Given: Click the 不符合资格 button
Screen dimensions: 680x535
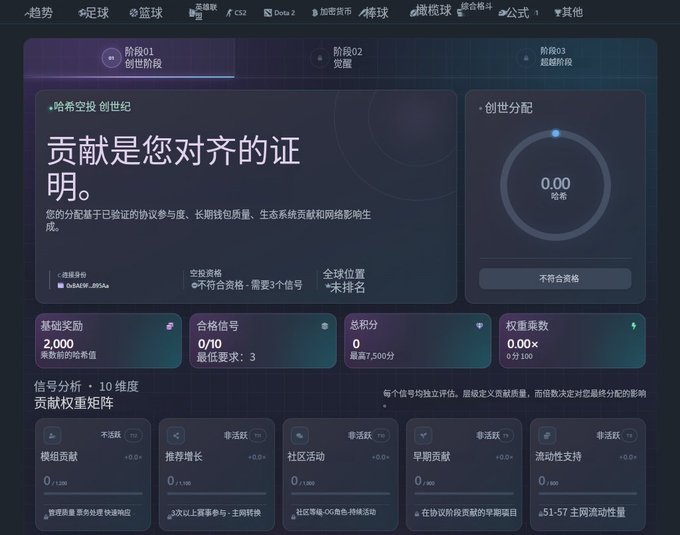Looking at the screenshot, I should (x=555, y=278).
